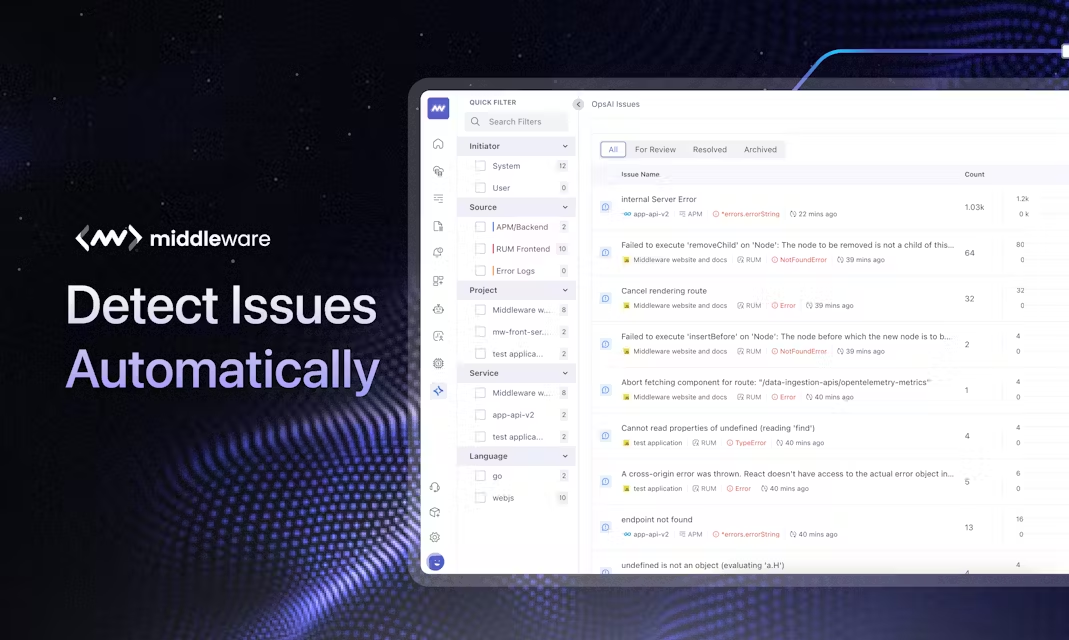Tick the app-api-v2 service checkbox
1069x640 pixels.
click(481, 414)
